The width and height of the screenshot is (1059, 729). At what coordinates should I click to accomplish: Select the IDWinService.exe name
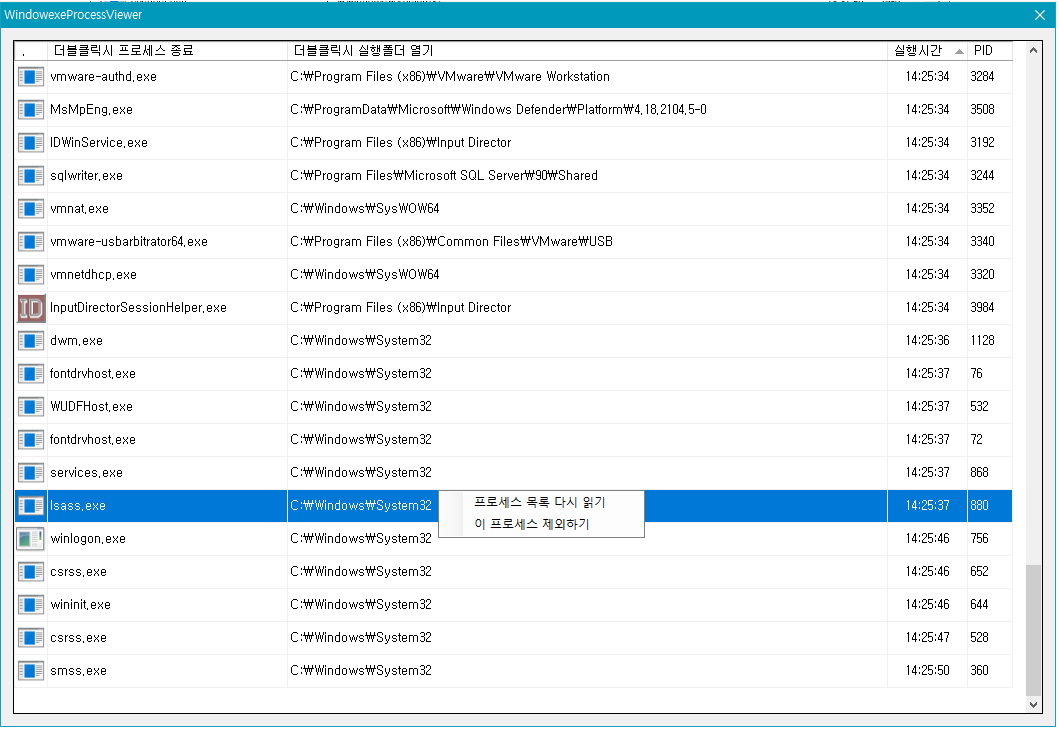[99, 143]
